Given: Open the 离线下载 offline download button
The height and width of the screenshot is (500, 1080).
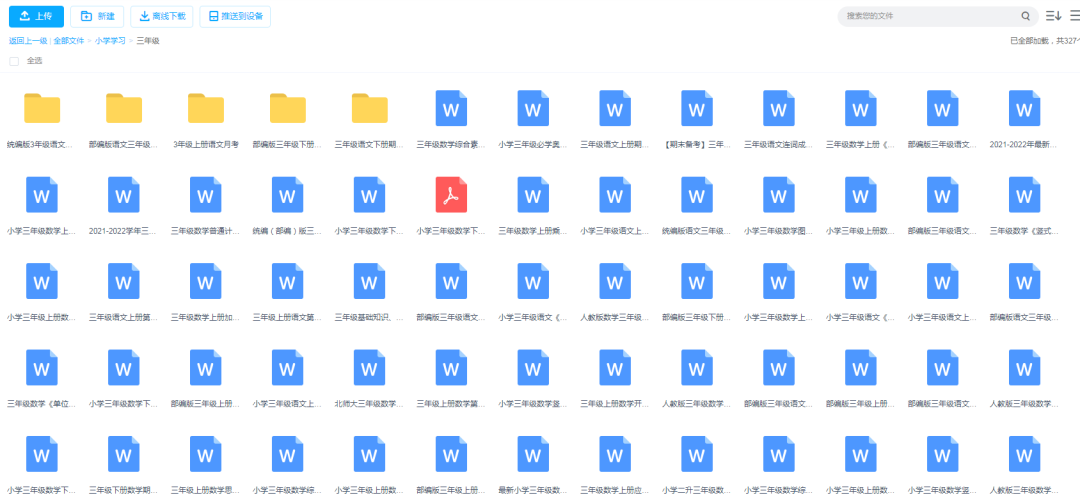Looking at the screenshot, I should (162, 16).
